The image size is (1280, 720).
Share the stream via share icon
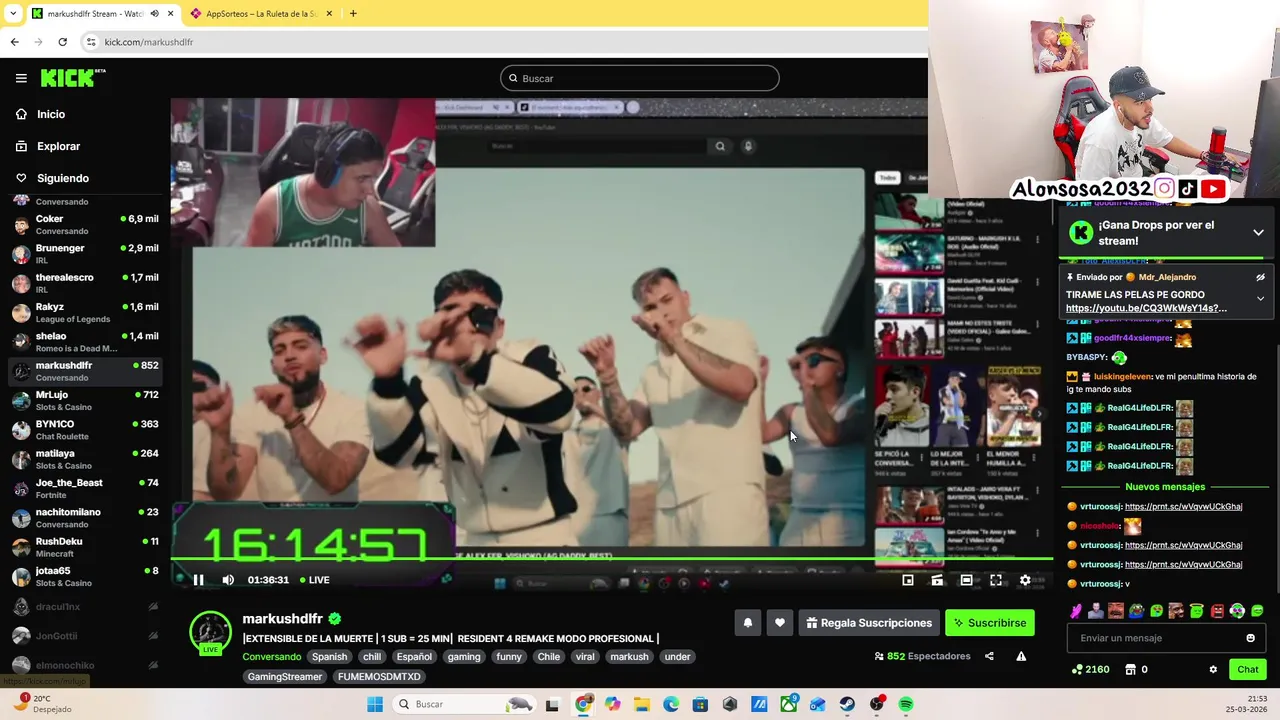coord(989,656)
